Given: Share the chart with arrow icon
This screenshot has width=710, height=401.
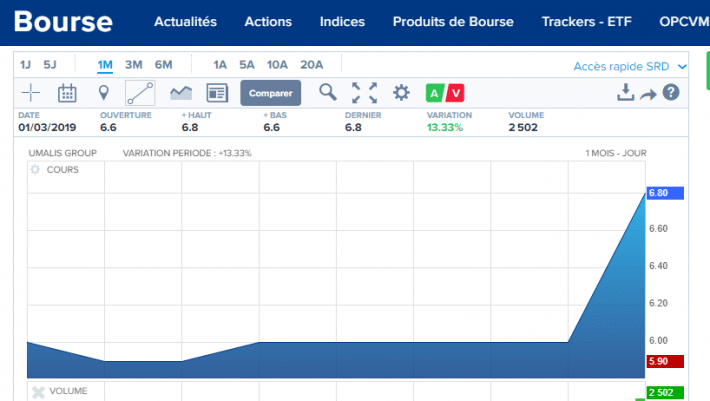Looking at the screenshot, I should tap(648, 94).
